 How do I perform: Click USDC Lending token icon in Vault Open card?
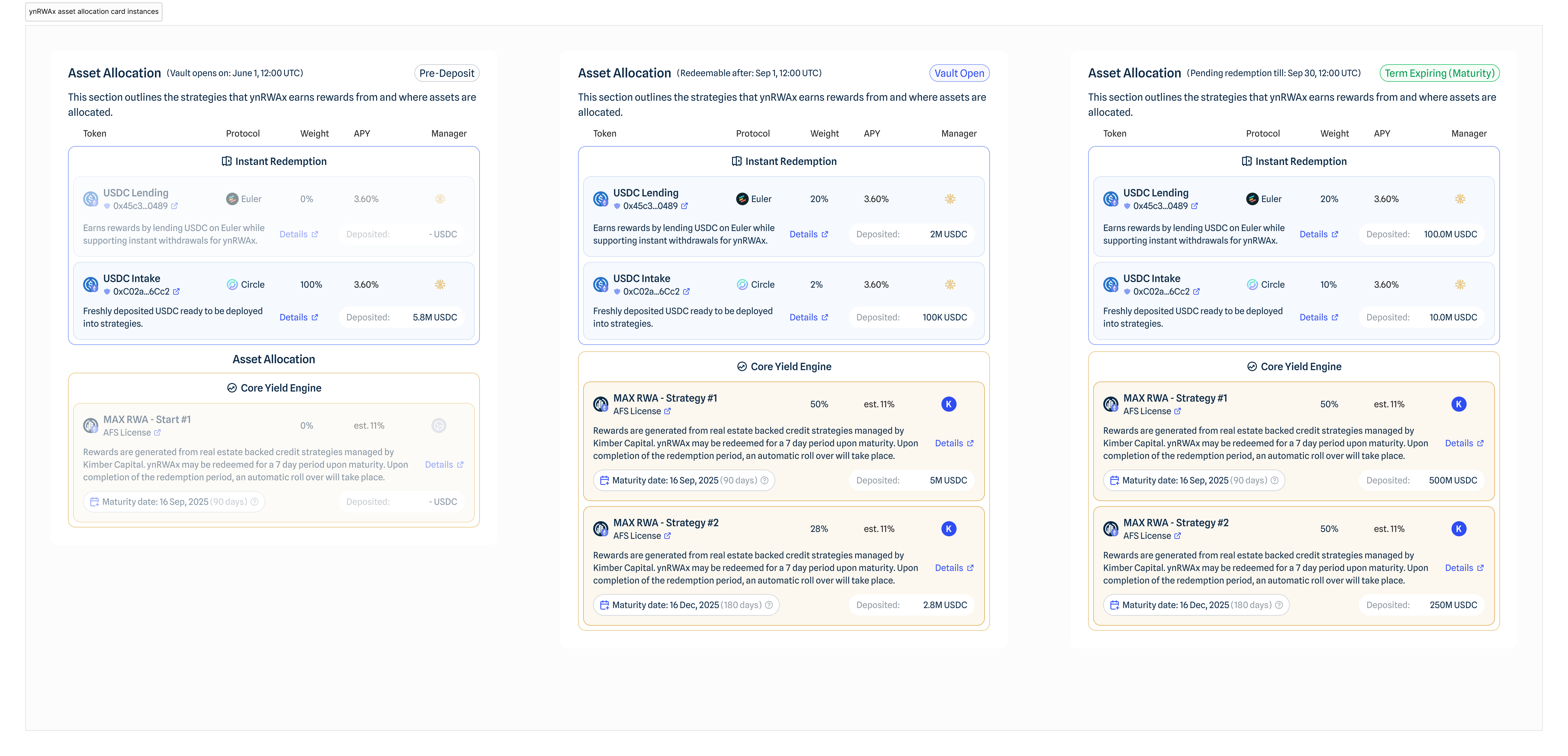pos(601,199)
